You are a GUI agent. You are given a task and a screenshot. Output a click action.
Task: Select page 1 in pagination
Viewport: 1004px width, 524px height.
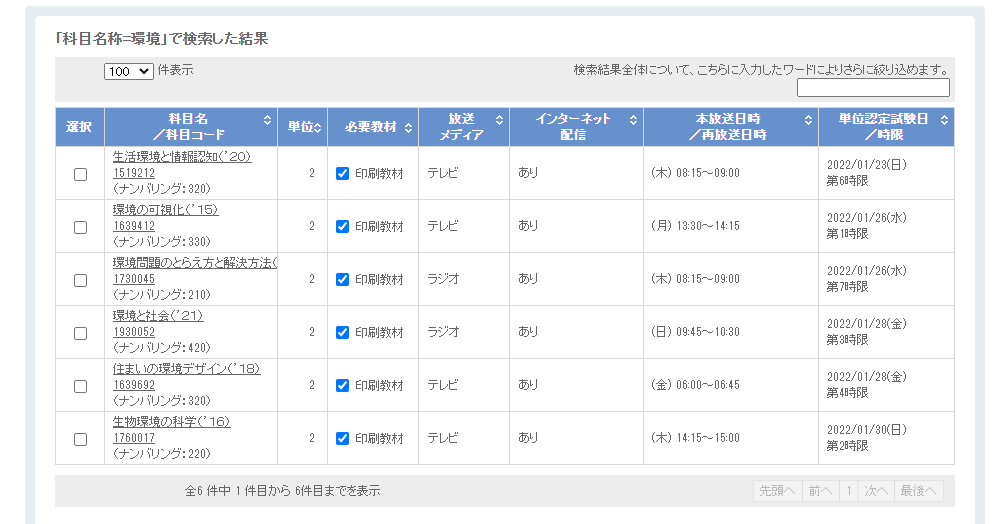848,491
